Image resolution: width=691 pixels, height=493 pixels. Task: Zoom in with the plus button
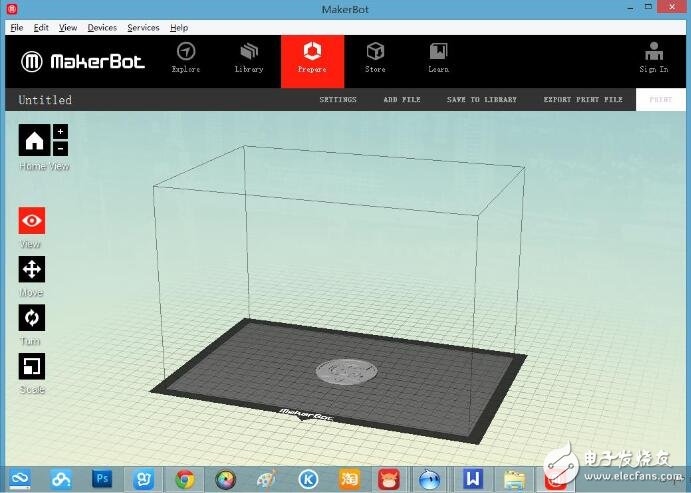60,132
